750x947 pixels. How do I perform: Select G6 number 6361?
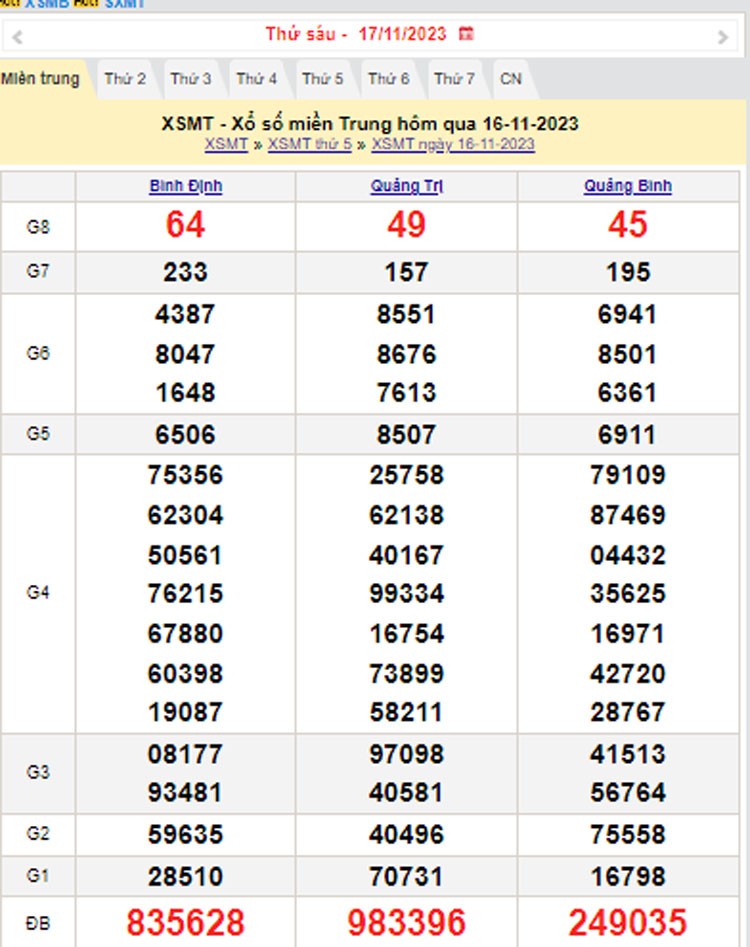click(x=627, y=393)
